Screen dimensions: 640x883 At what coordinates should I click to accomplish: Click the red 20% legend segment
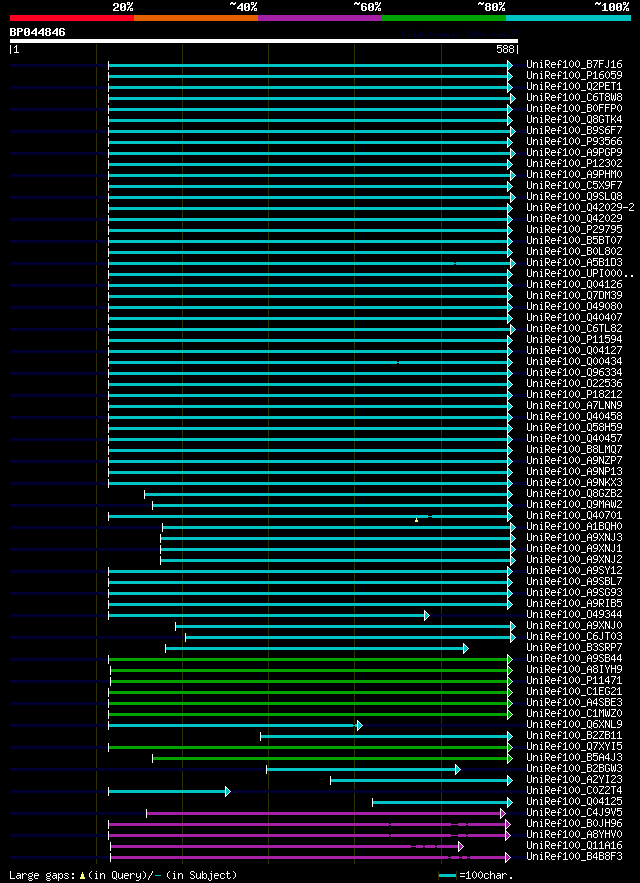72,18
